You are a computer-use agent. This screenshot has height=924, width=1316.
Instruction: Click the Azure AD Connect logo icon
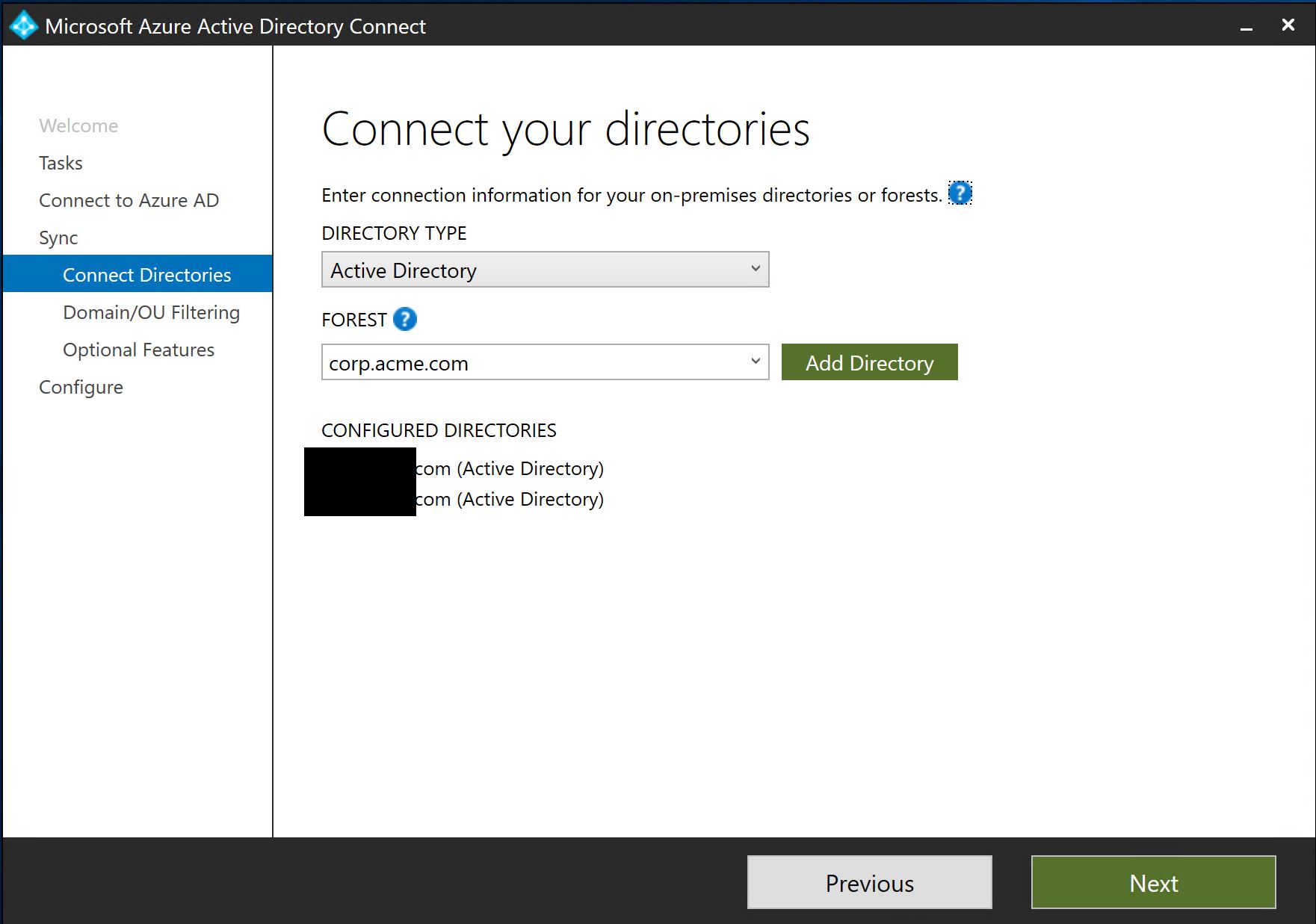coord(23,26)
